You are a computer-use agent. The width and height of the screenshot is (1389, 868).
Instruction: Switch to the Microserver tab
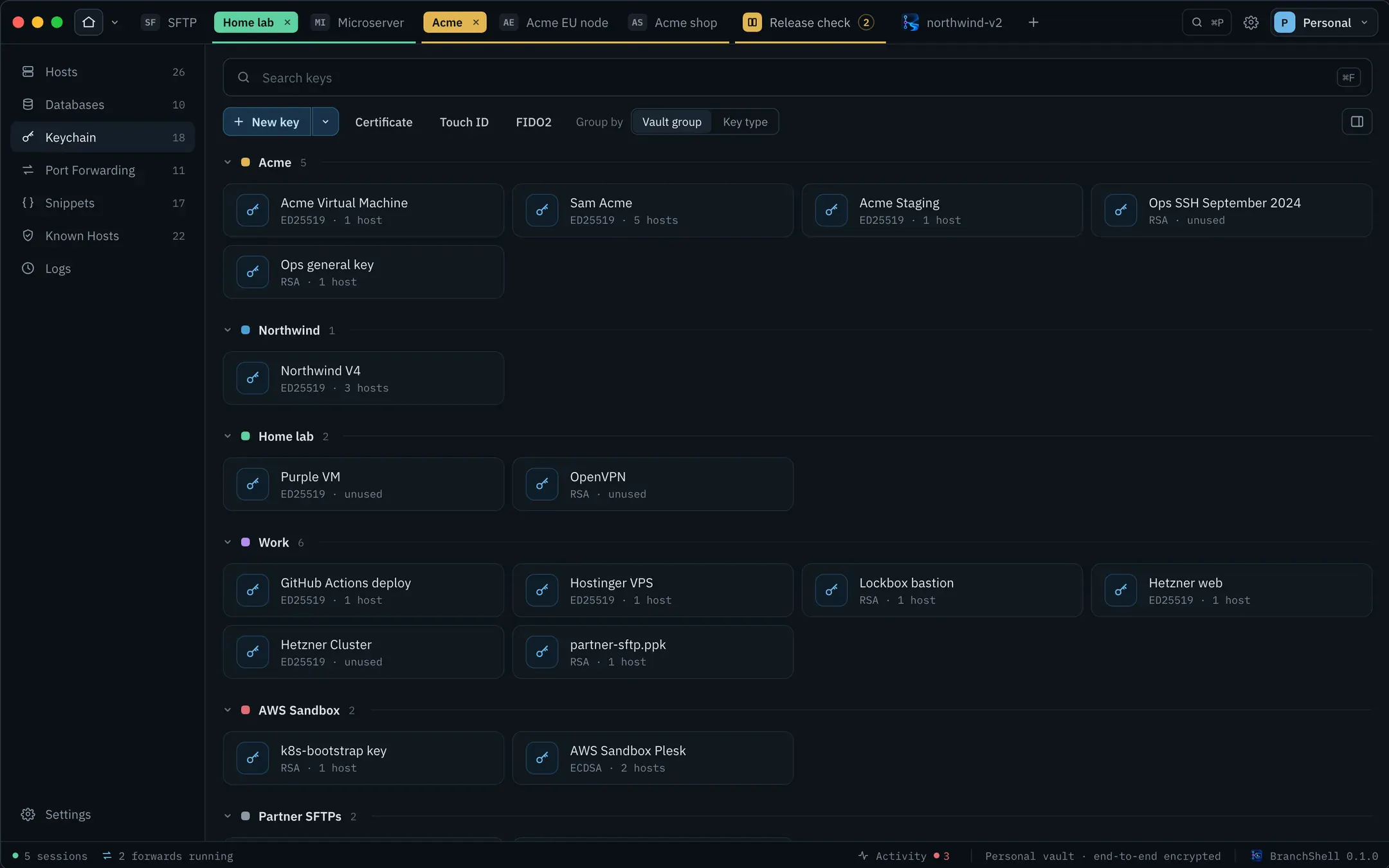point(359,23)
